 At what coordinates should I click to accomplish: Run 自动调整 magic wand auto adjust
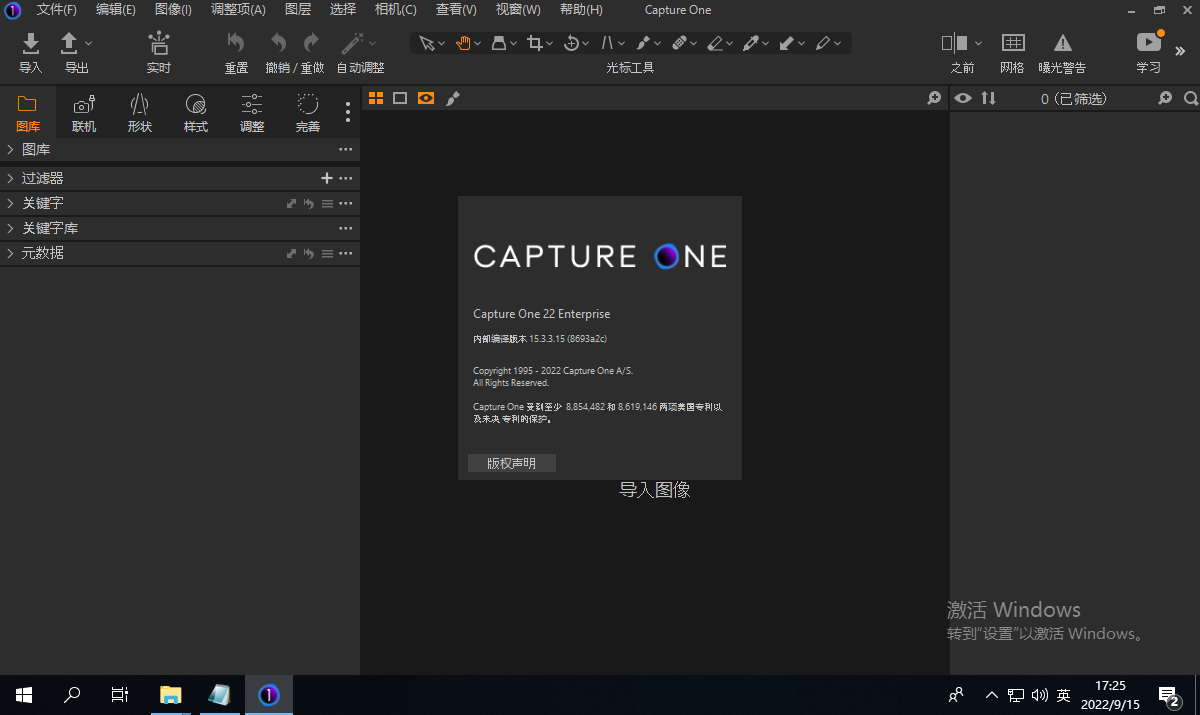352,43
